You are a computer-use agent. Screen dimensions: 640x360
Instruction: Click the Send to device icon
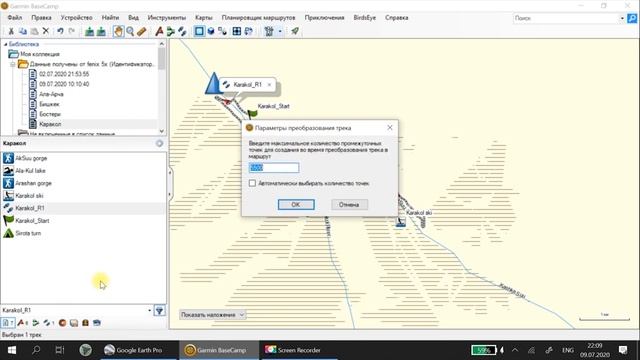tap(89, 31)
